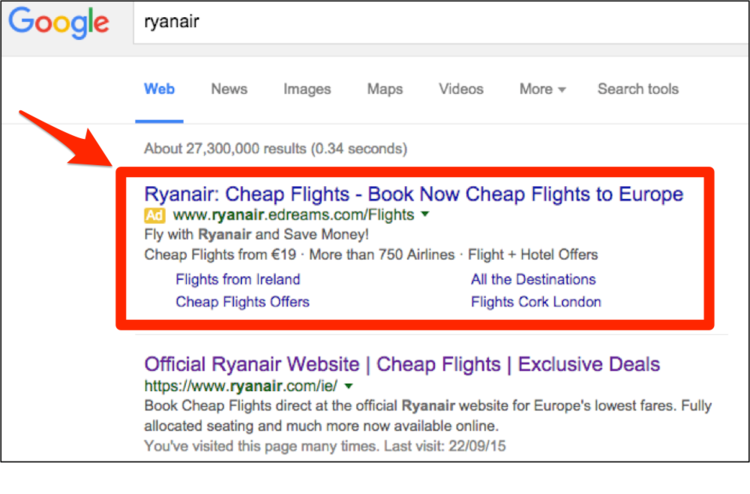Open the Videos tab

click(461, 89)
